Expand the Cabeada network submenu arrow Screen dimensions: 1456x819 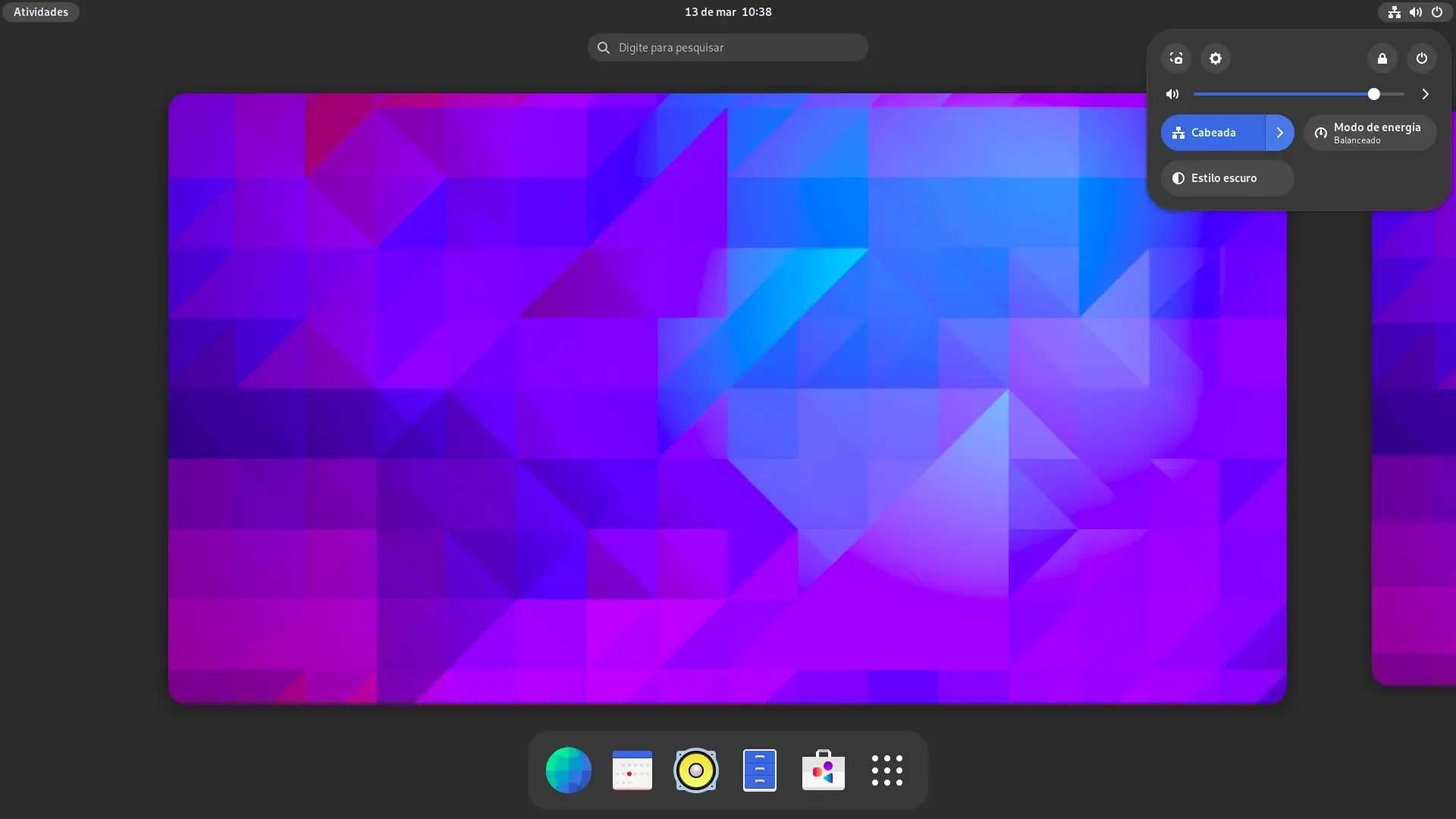tap(1280, 133)
